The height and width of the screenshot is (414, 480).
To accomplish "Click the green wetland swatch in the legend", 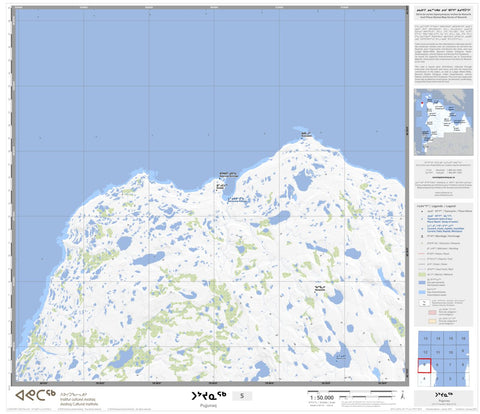I will pyautogui.click(x=423, y=274).
